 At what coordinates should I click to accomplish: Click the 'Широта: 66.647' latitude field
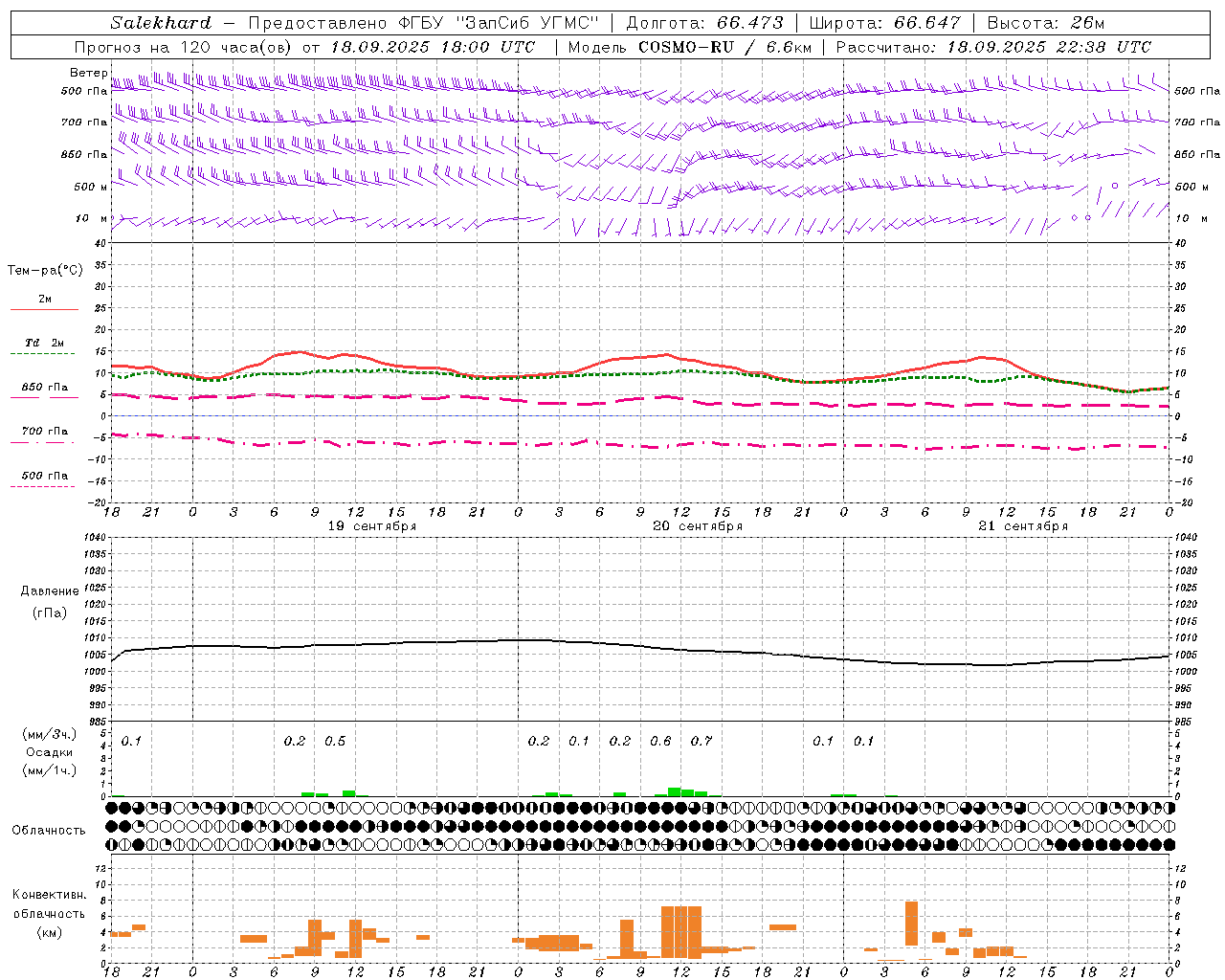tap(884, 23)
